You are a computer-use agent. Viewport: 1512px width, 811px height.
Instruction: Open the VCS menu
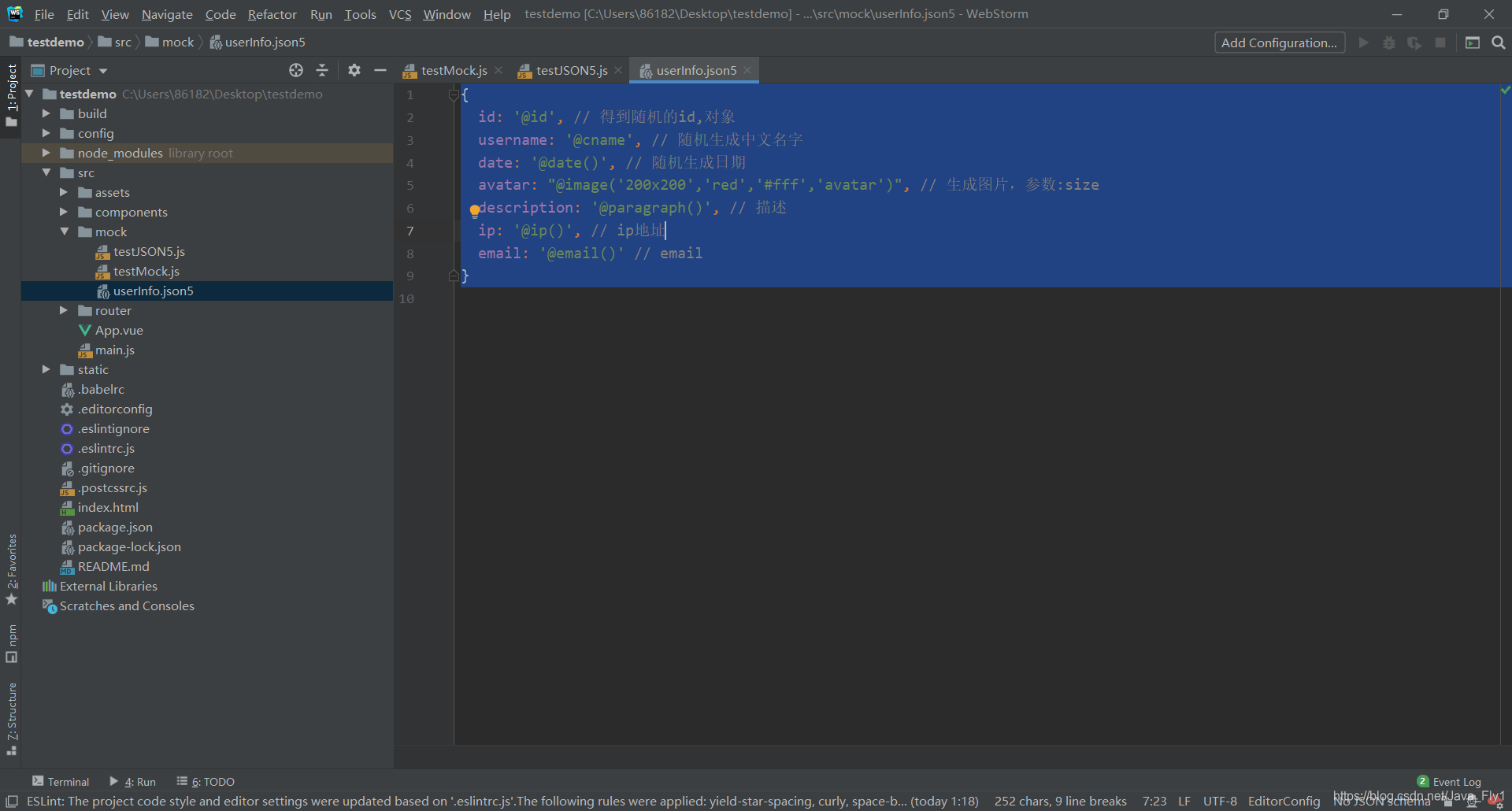pos(400,14)
